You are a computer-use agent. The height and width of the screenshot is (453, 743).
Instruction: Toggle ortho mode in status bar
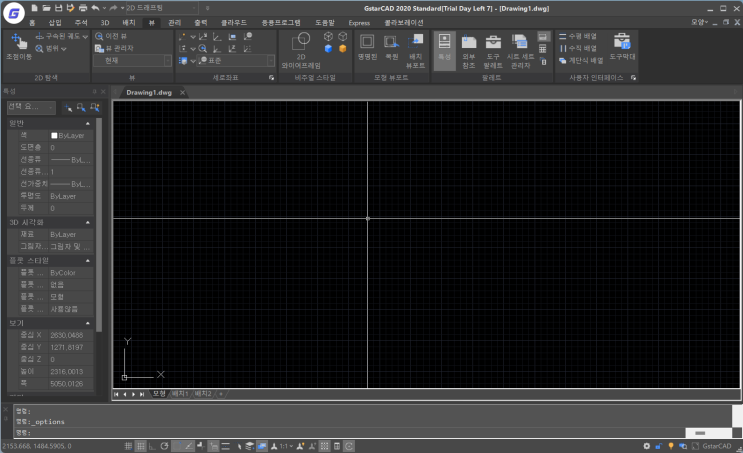152,446
